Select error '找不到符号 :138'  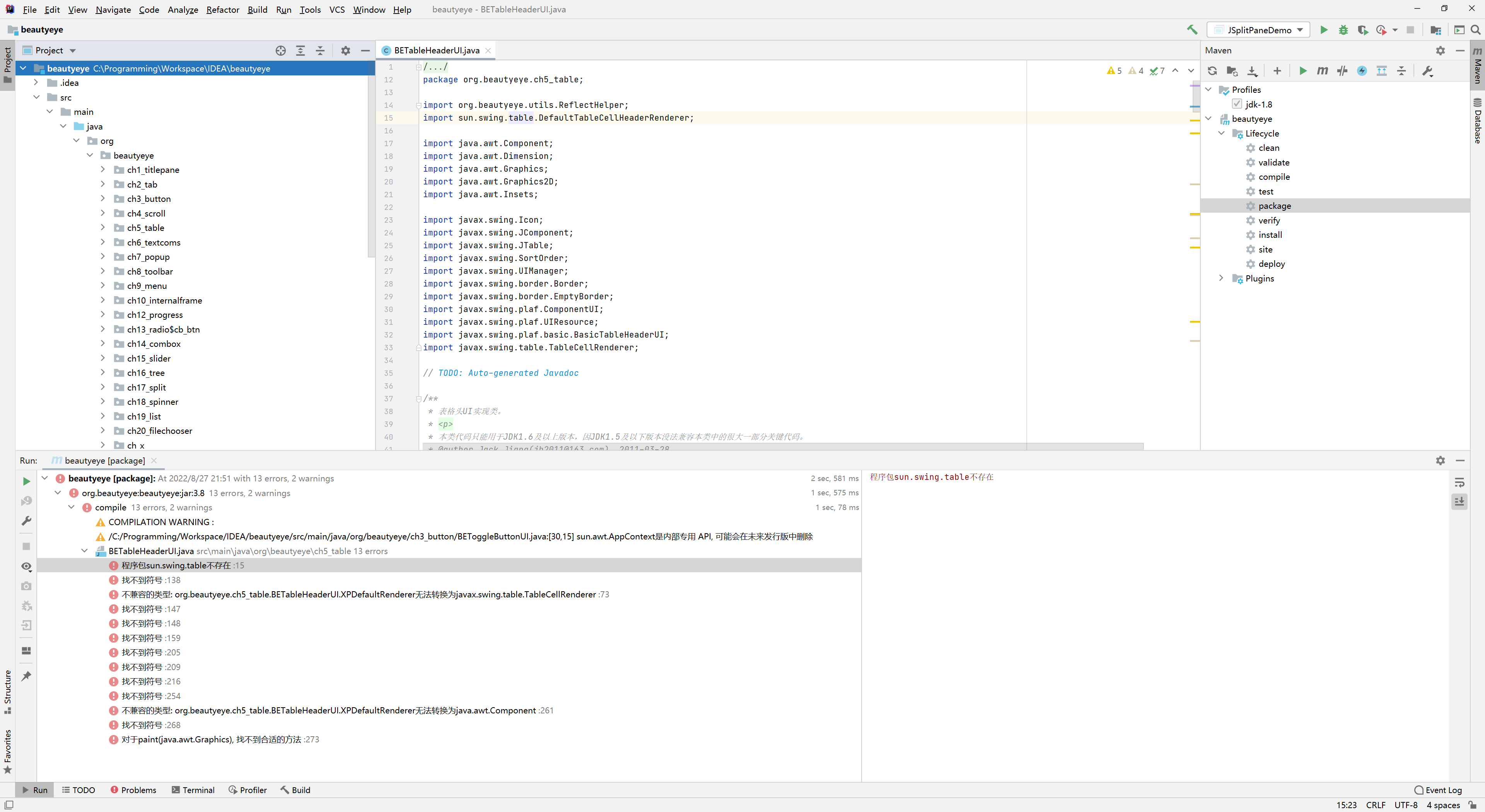(151, 580)
